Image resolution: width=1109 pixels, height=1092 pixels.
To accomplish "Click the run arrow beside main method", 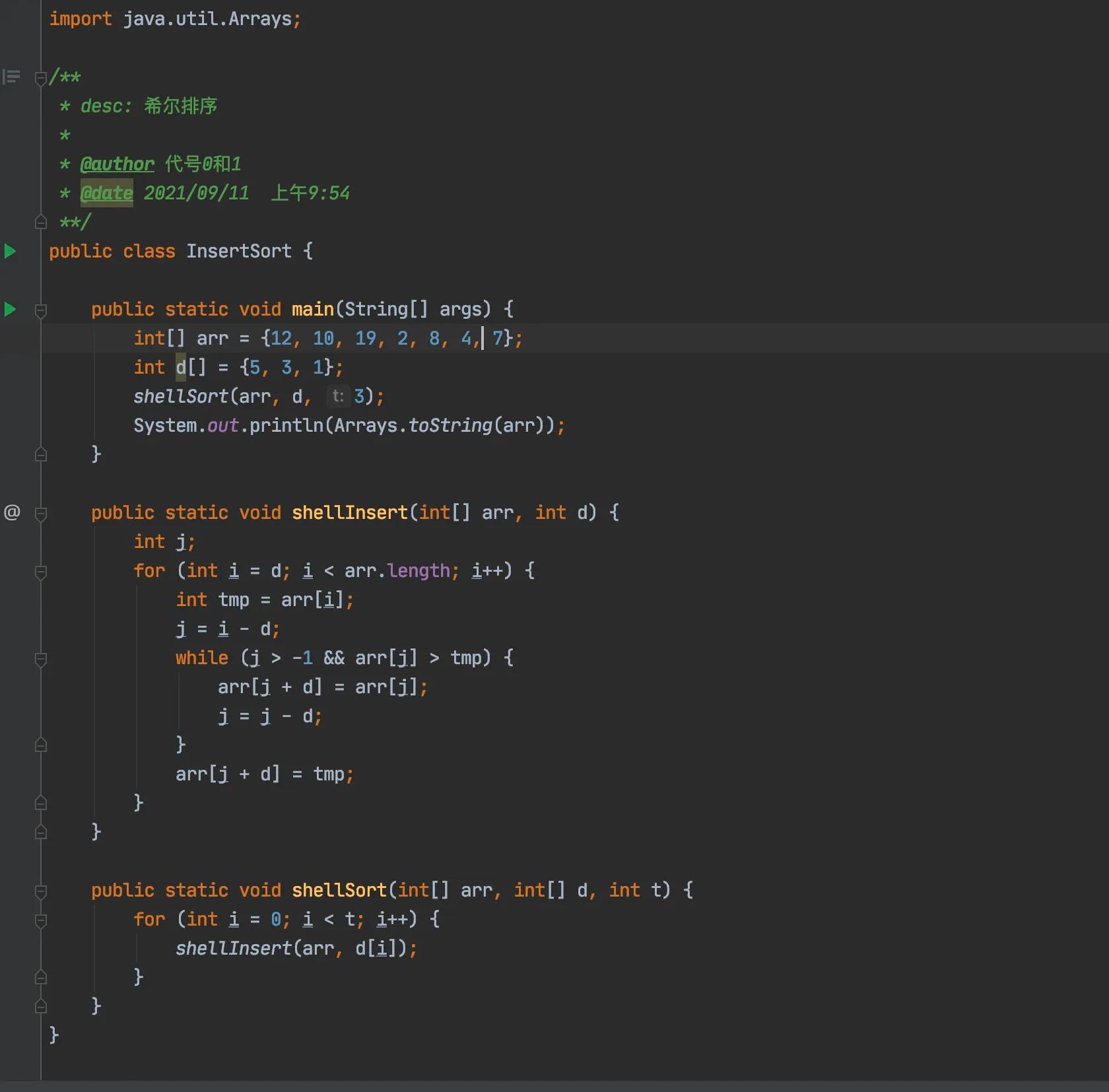I will point(10,309).
